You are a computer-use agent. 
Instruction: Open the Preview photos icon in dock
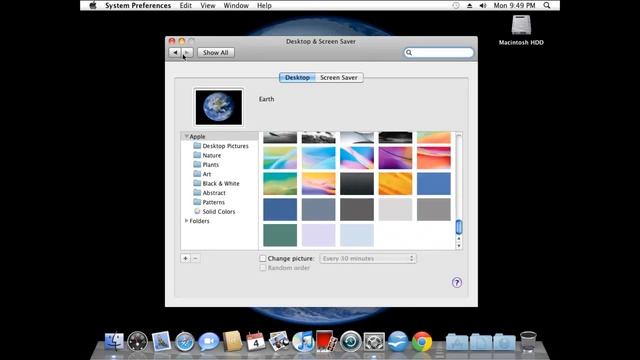click(x=279, y=341)
